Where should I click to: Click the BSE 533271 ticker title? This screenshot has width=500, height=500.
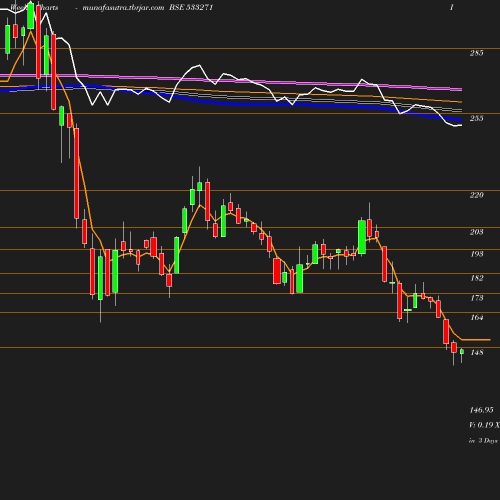tap(191, 7)
